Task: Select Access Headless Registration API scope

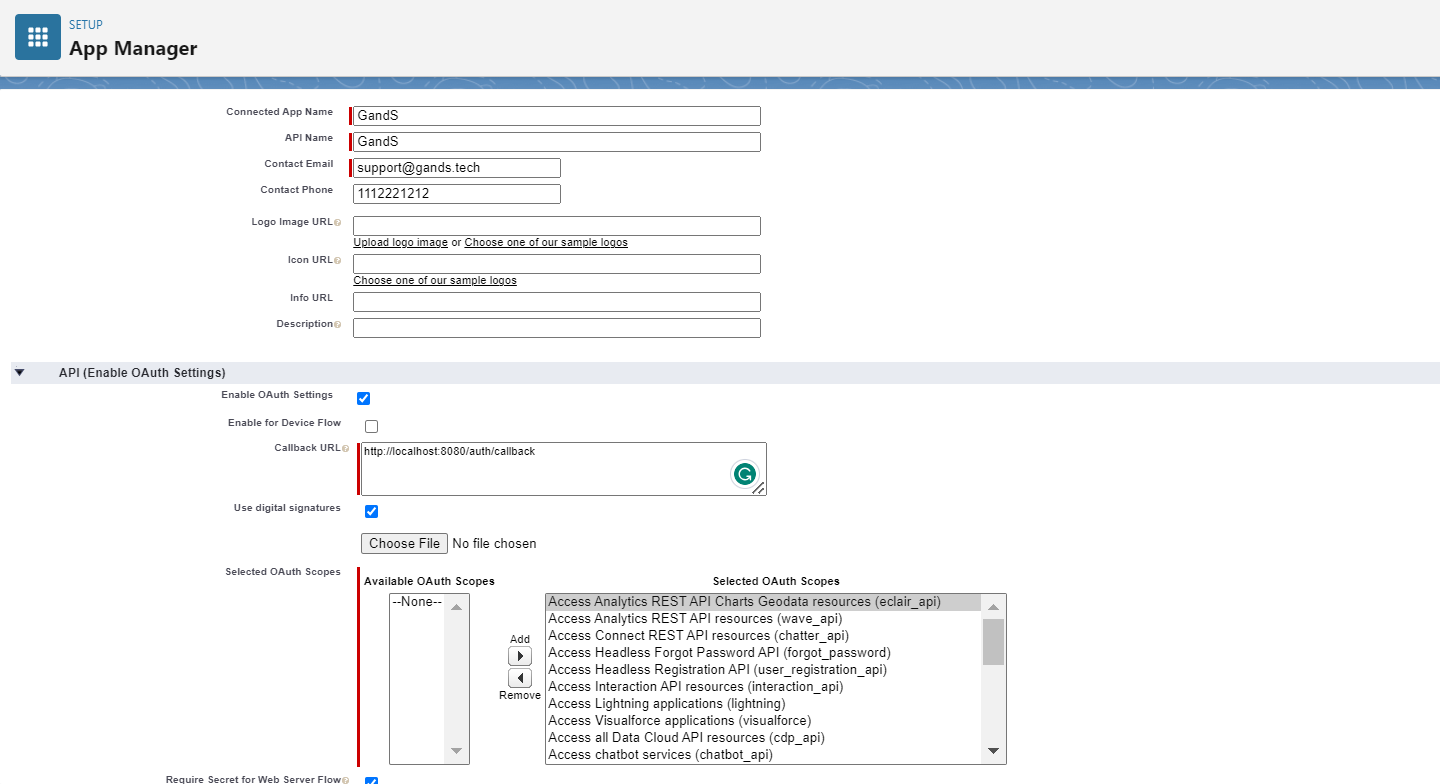Action: [x=764, y=670]
